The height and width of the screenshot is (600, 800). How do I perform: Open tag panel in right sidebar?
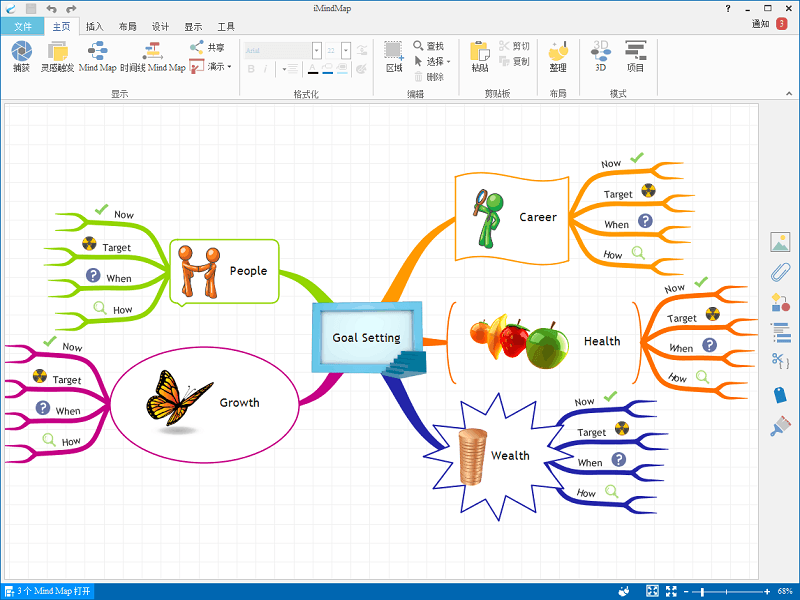click(x=780, y=394)
